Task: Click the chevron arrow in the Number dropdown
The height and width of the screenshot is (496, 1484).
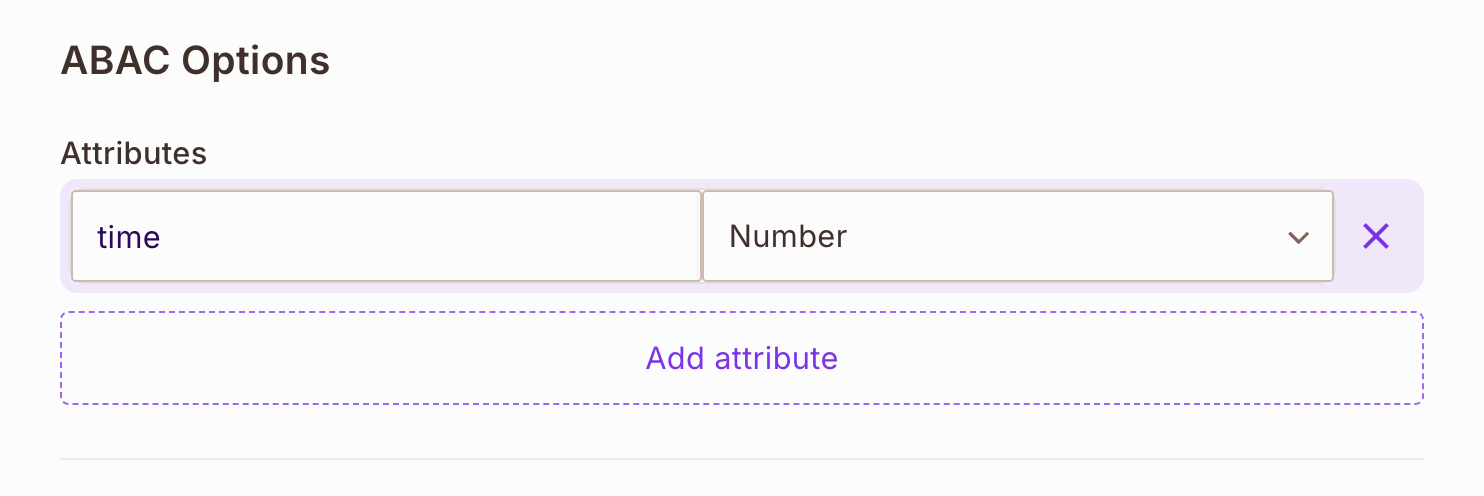Action: 1298,237
